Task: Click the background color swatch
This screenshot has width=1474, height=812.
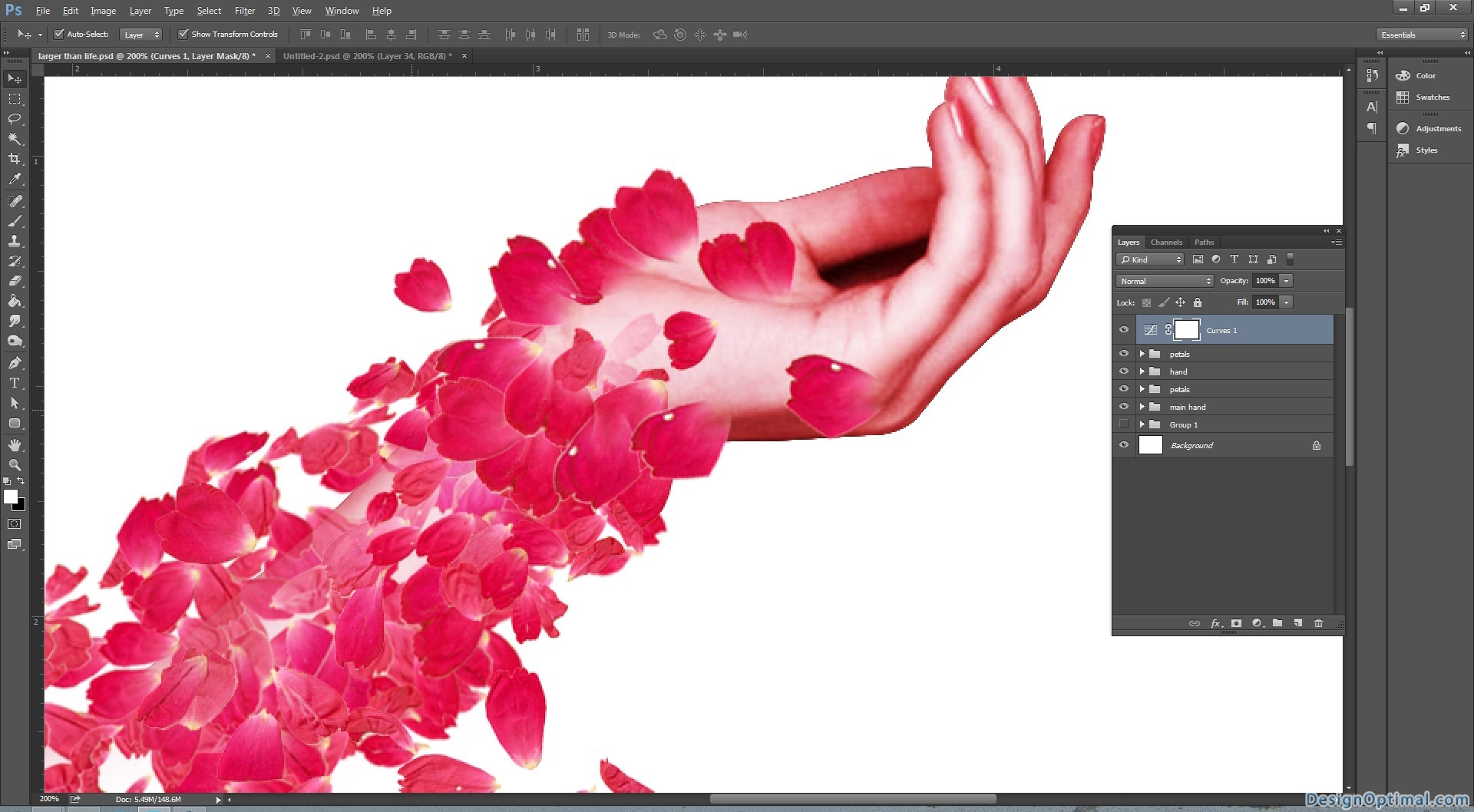Action: [21, 506]
